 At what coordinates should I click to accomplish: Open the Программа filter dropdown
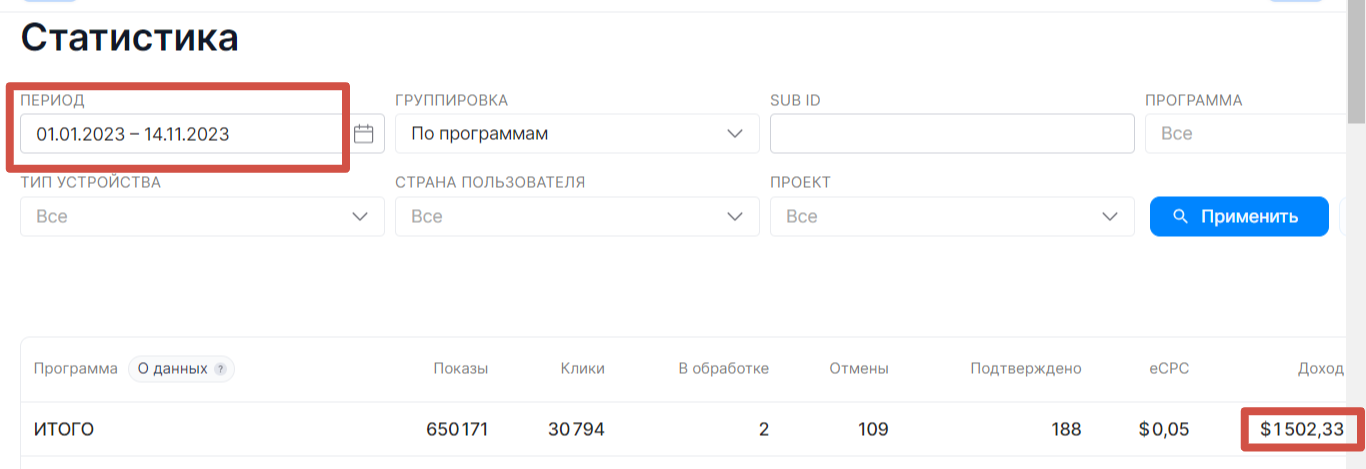(x=1250, y=133)
